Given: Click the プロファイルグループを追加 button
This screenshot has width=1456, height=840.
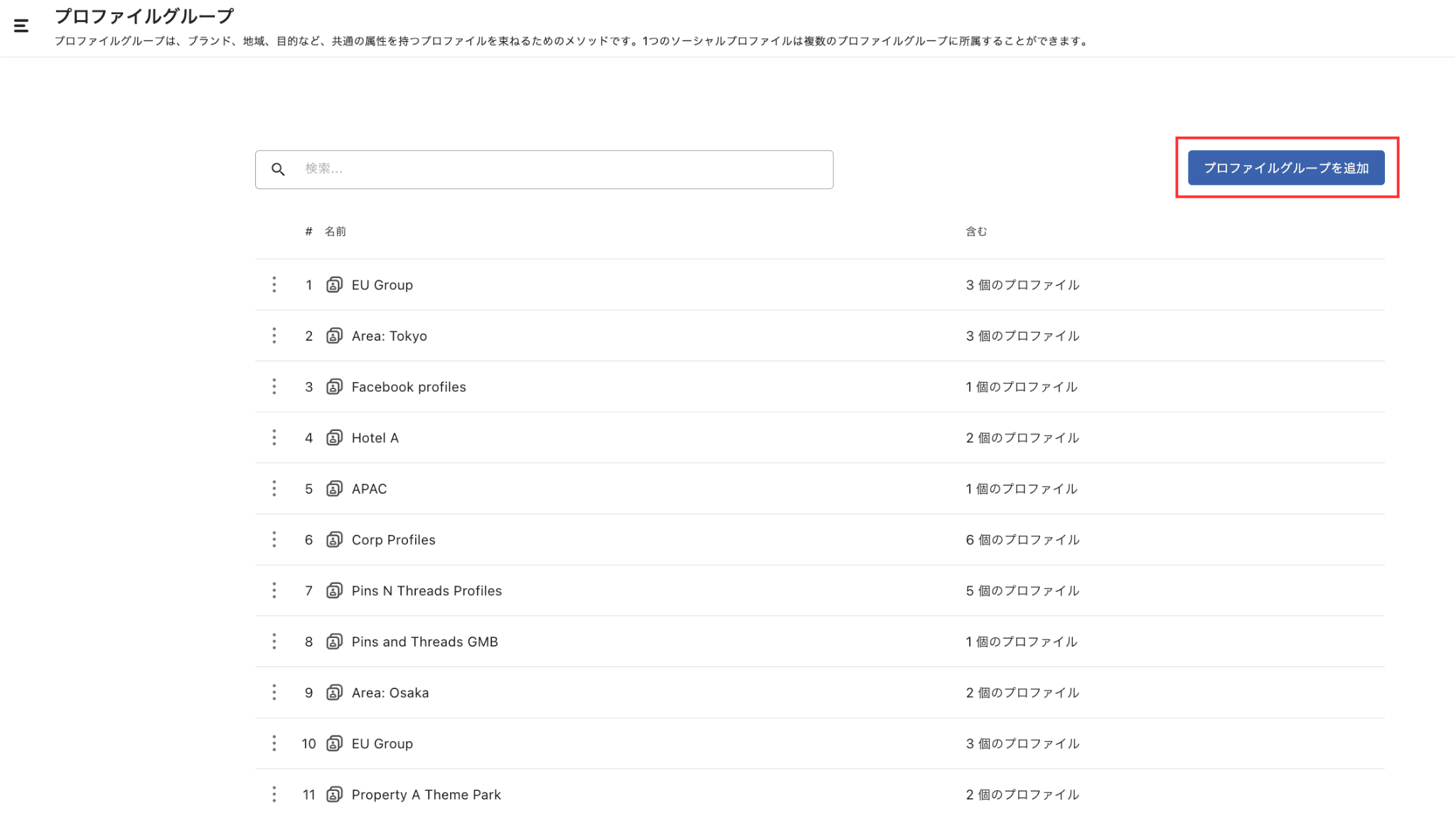Looking at the screenshot, I should click(1285, 168).
